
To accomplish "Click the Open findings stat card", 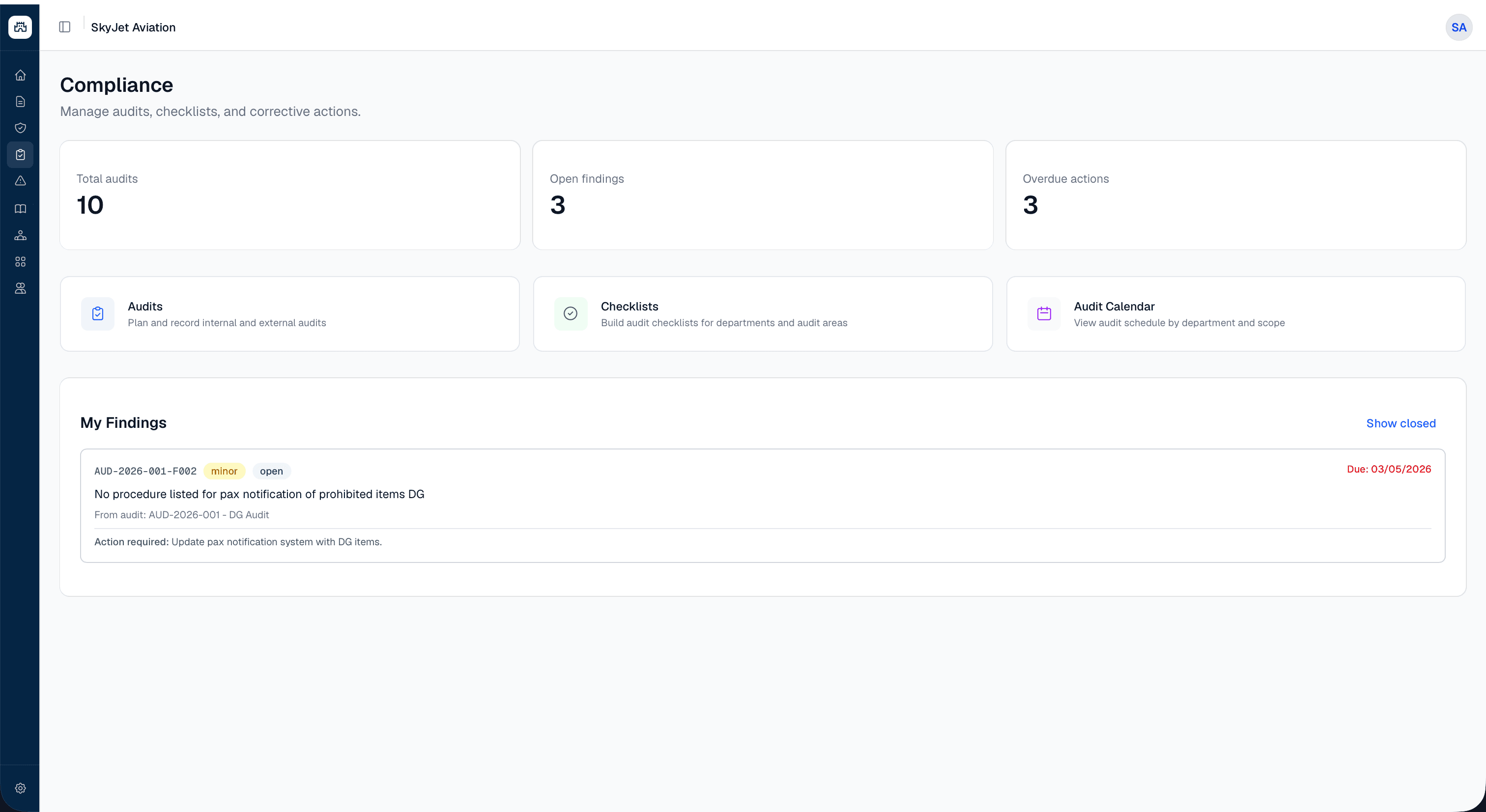I will pyautogui.click(x=763, y=195).
